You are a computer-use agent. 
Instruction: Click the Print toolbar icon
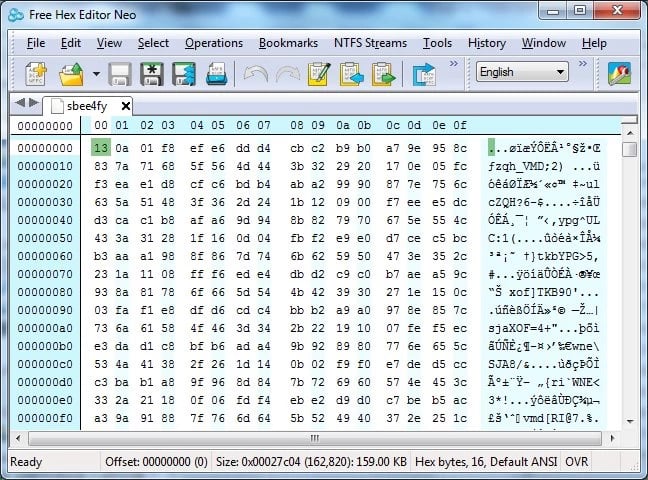pyautogui.click(x=216, y=73)
